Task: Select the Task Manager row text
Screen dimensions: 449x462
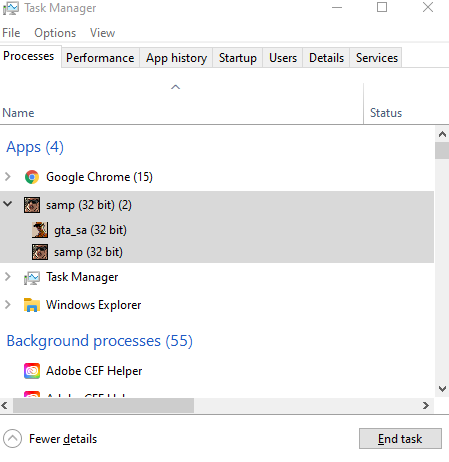Action: (x=82, y=277)
